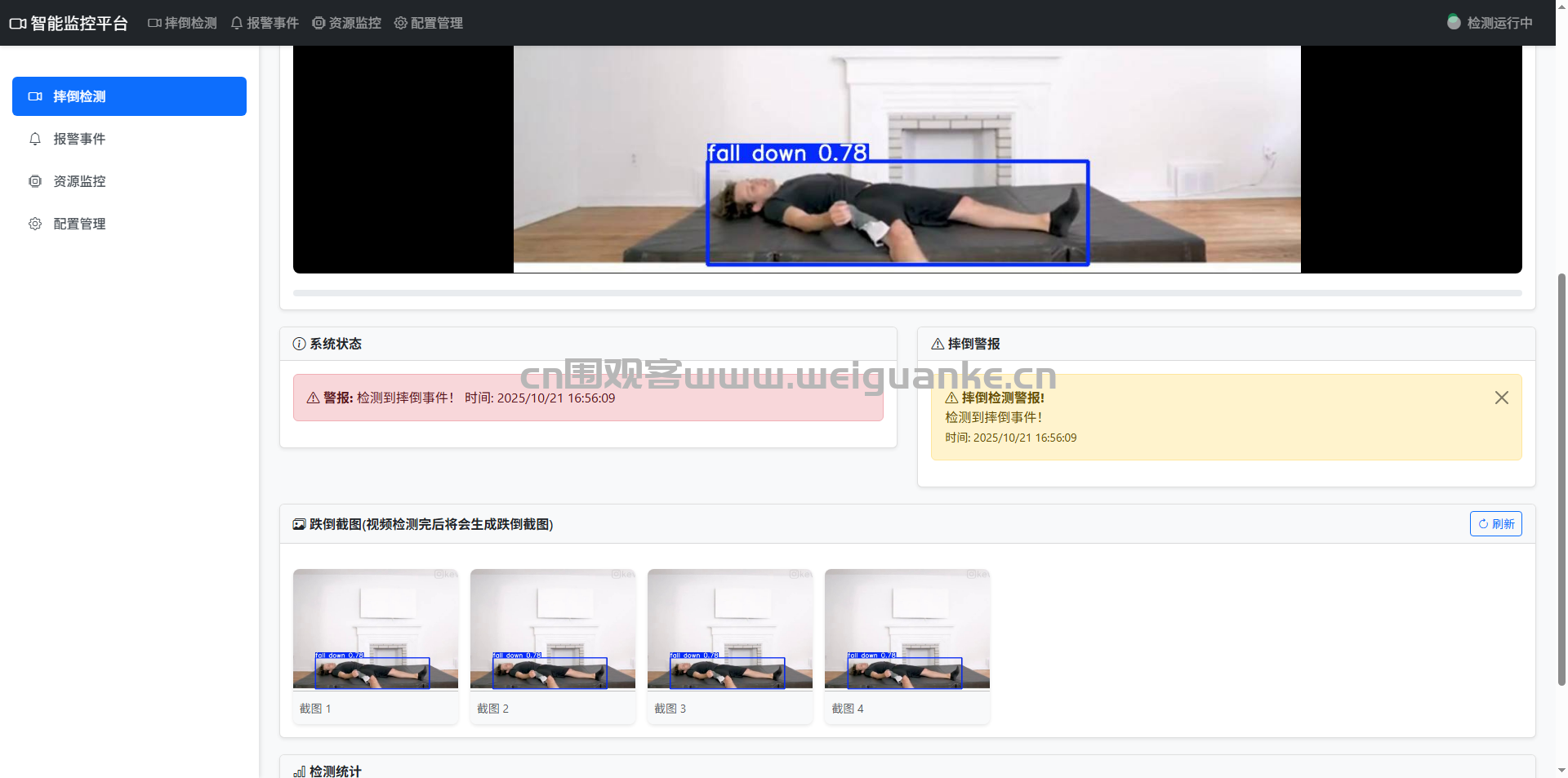Click the green 检测运行中 status indicator dot
Image resolution: width=1568 pixels, height=778 pixels.
point(1454,22)
